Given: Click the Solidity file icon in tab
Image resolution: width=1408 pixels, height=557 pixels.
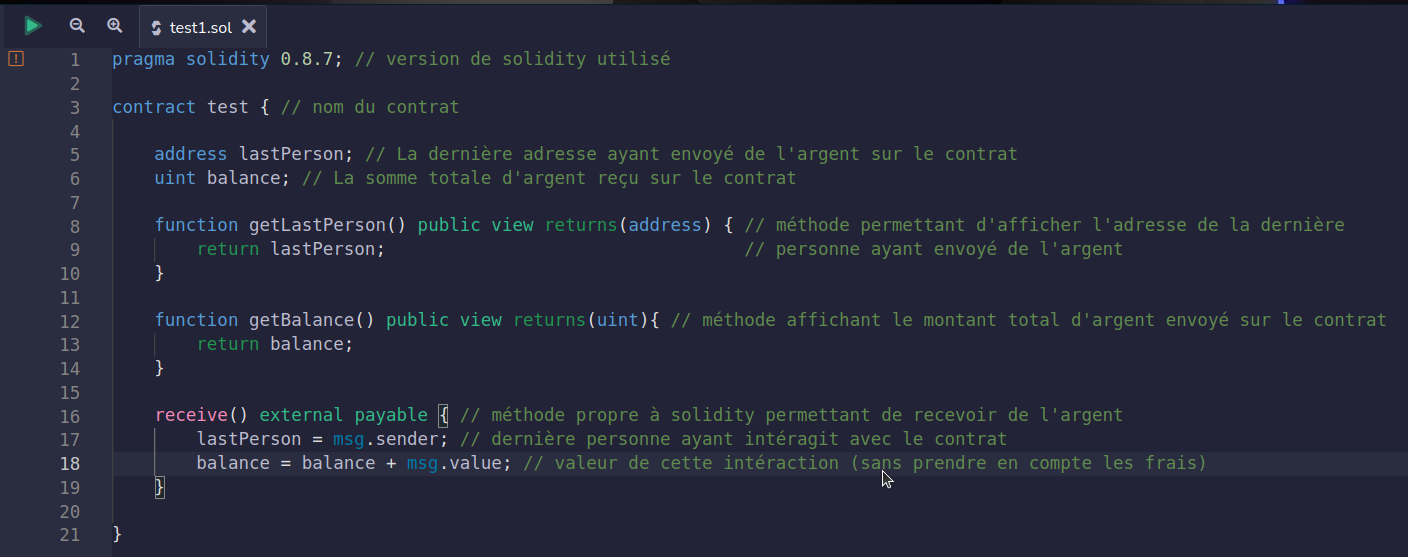Looking at the screenshot, I should pyautogui.click(x=156, y=28).
